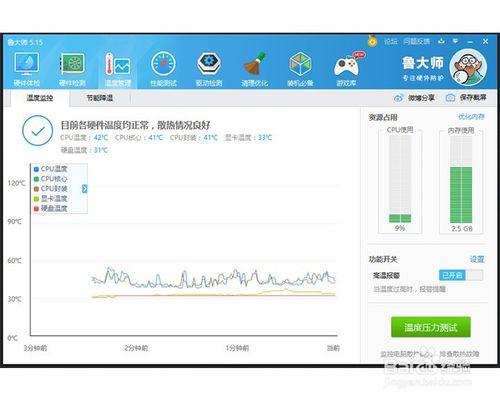The width and height of the screenshot is (500, 400).
Task: Click 硬盘温度 value 31℃
Action: [101, 150]
